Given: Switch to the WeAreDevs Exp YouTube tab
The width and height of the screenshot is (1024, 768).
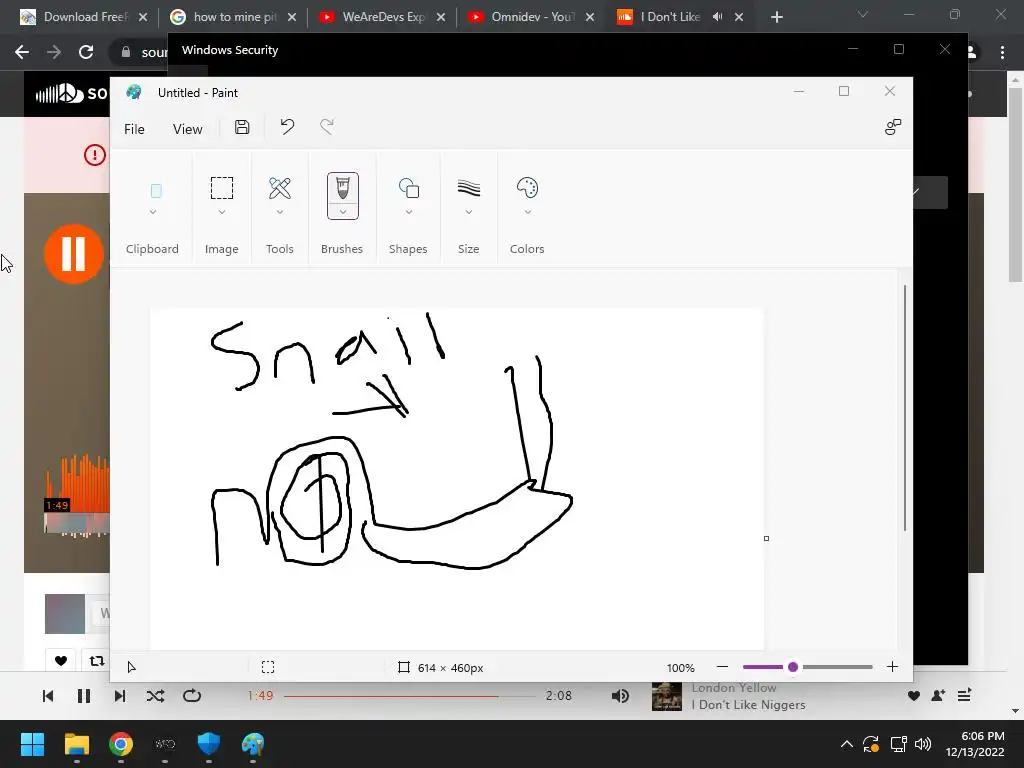Looking at the screenshot, I should [382, 17].
